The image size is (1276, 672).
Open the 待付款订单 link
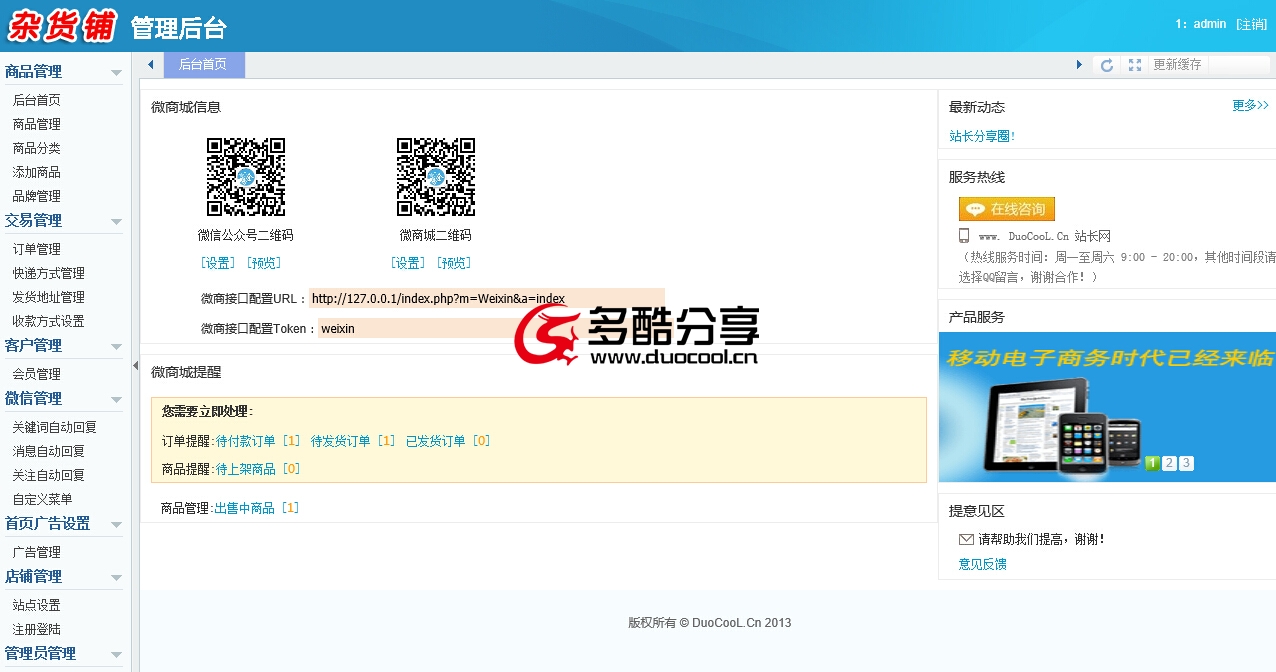246,441
